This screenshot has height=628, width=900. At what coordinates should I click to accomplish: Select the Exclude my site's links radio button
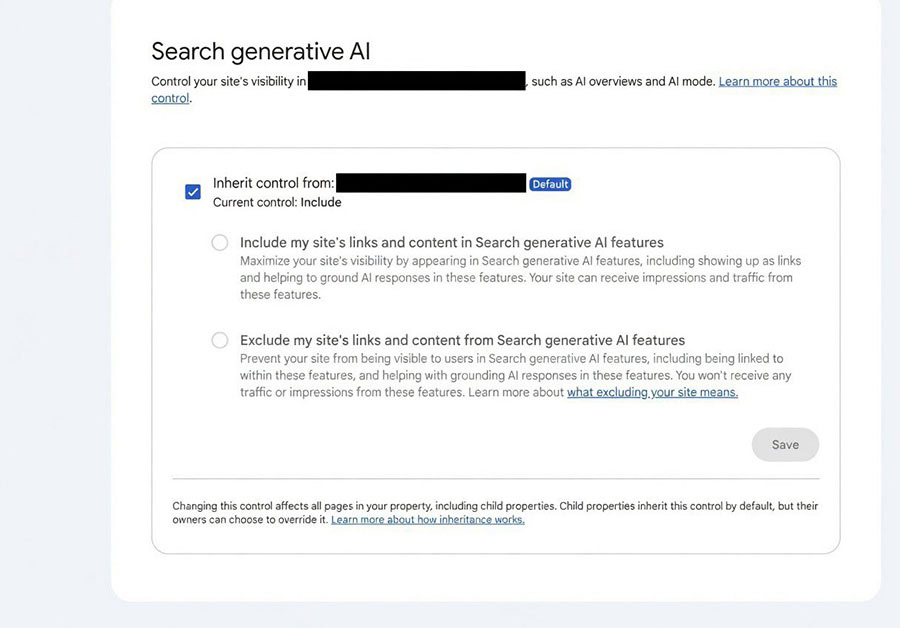tap(220, 340)
